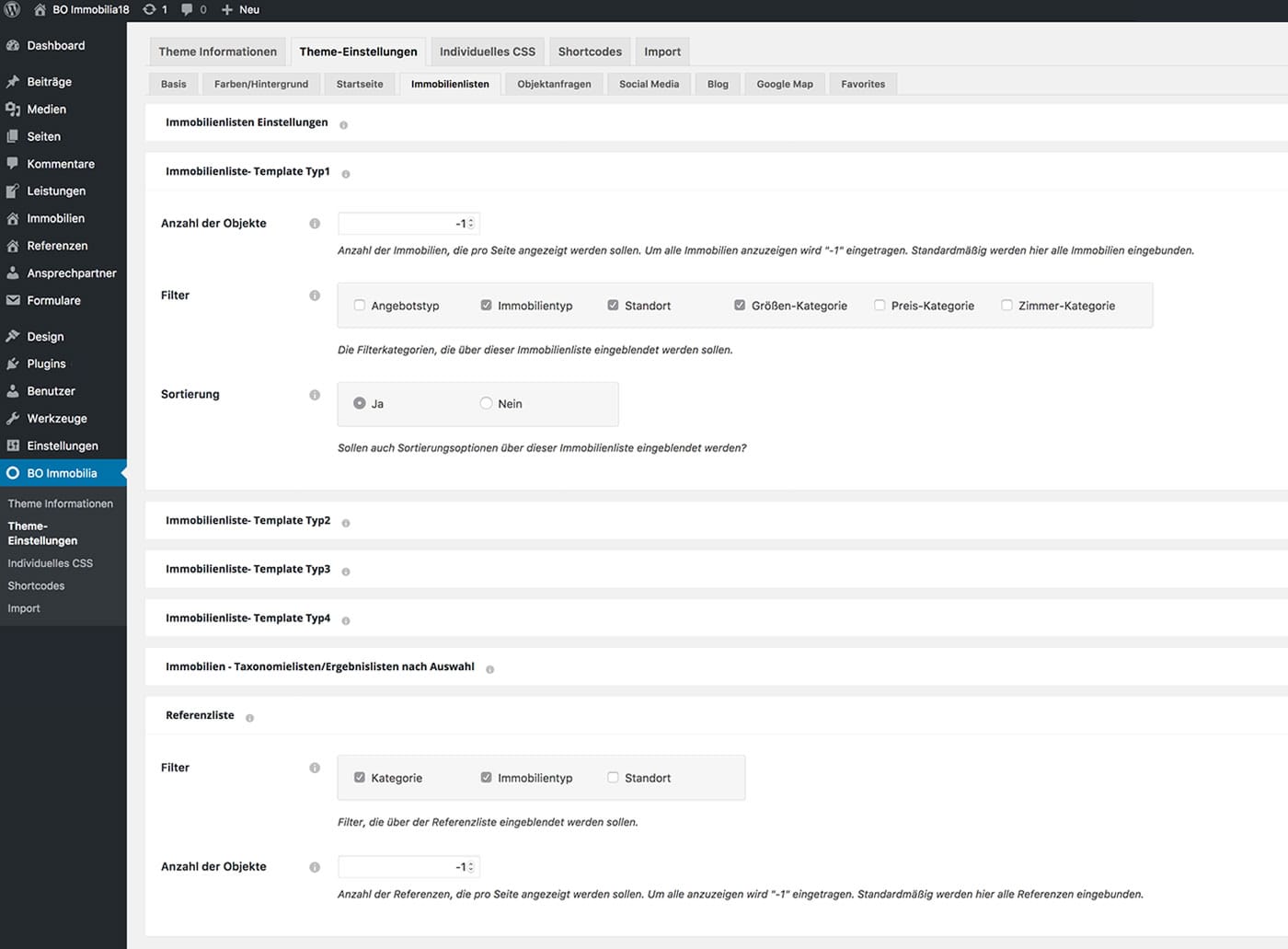Expand Immobilien - Taxonomielisten/Ergebnislisten nach Auswahl section
Screen dimensions: 1288x949
pyautogui.click(x=319, y=667)
